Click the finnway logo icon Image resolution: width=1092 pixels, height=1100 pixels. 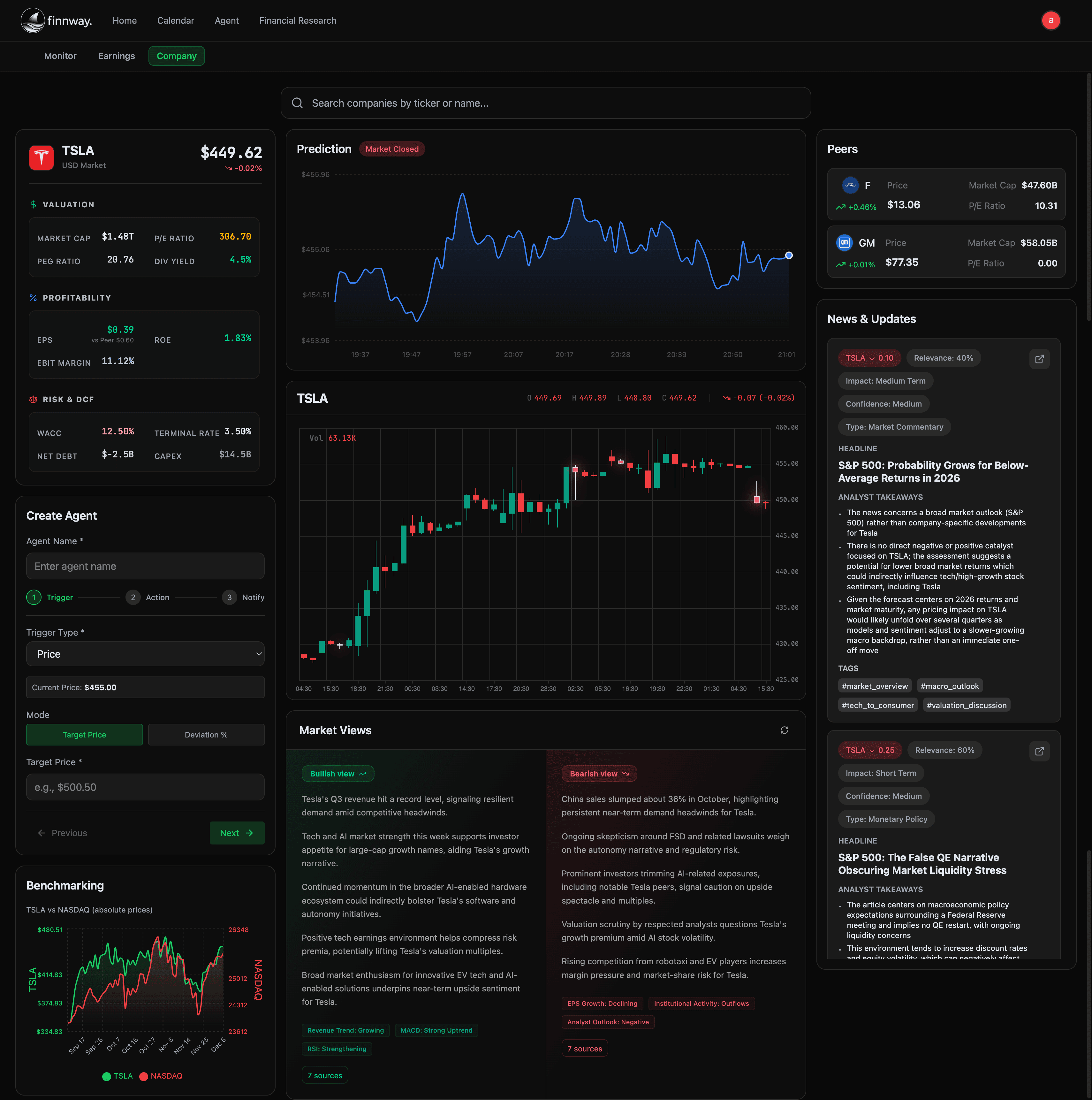tap(33, 20)
